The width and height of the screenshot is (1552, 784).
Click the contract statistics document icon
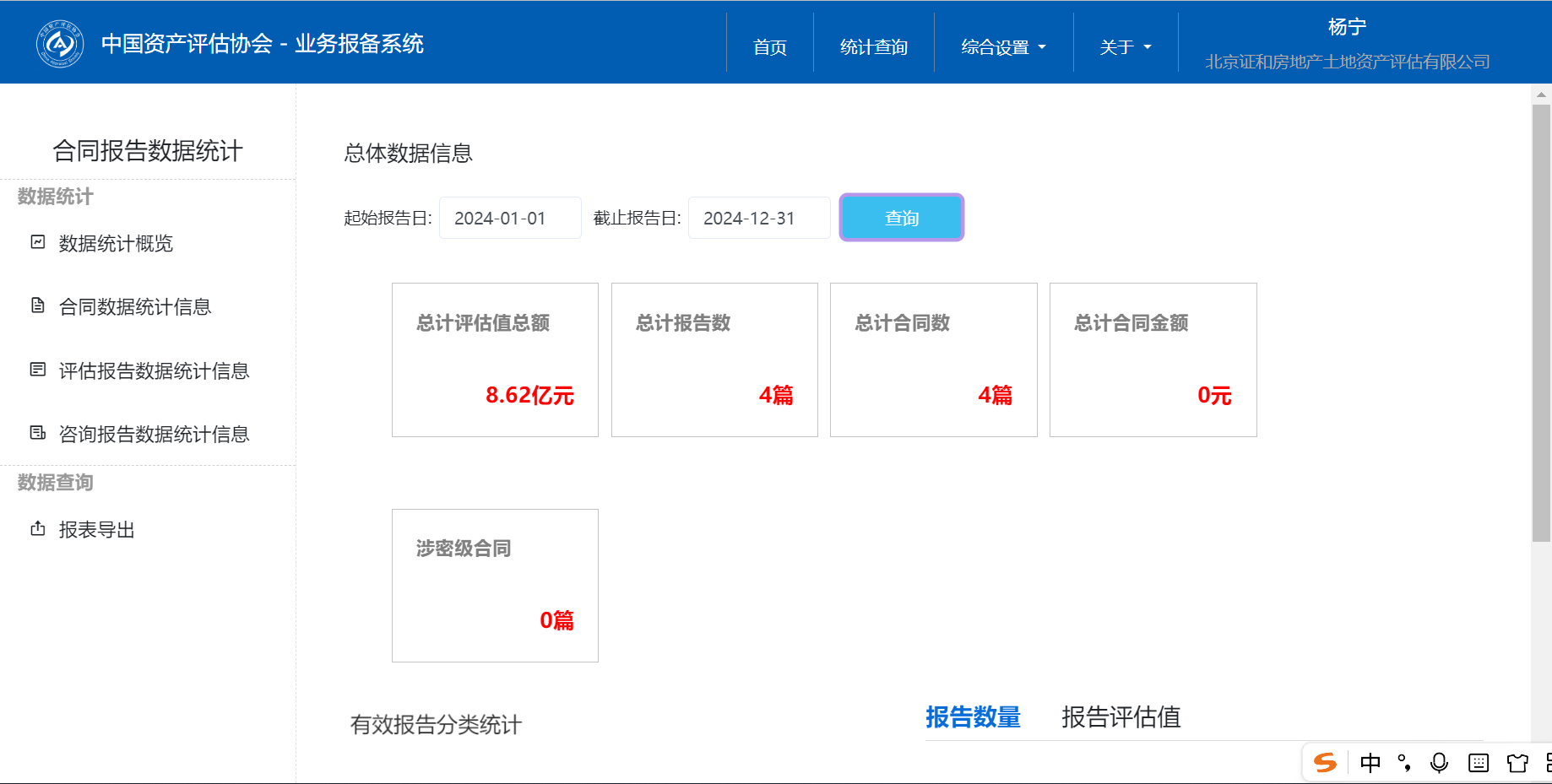pos(38,305)
